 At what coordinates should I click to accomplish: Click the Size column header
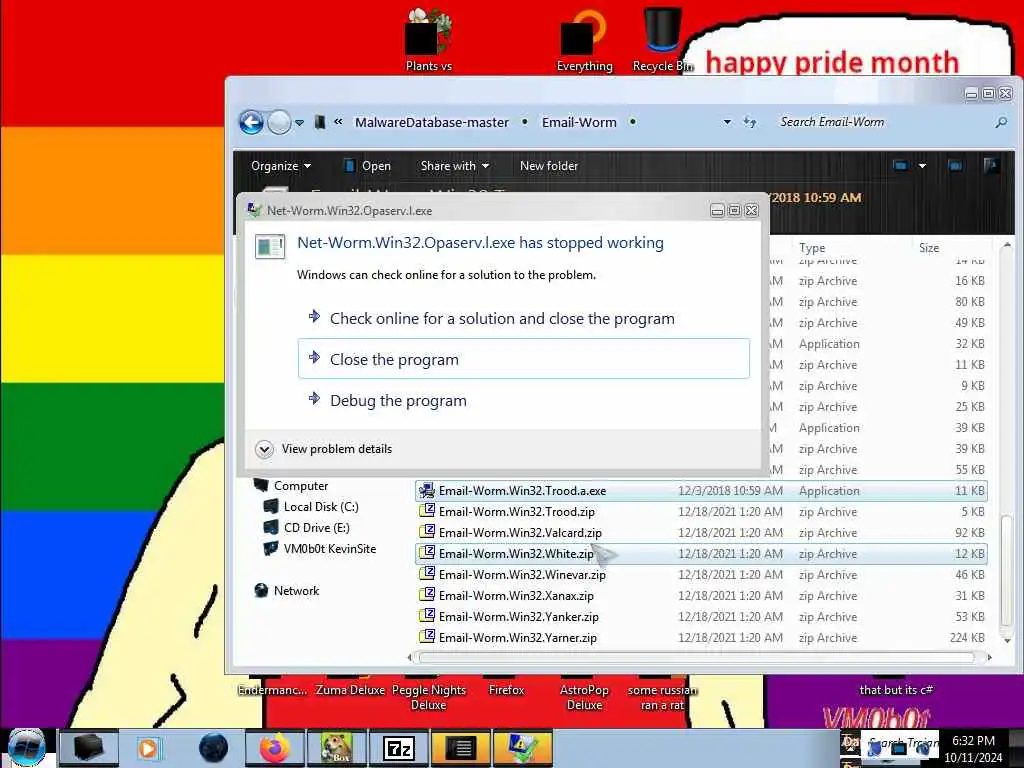pyautogui.click(x=929, y=248)
